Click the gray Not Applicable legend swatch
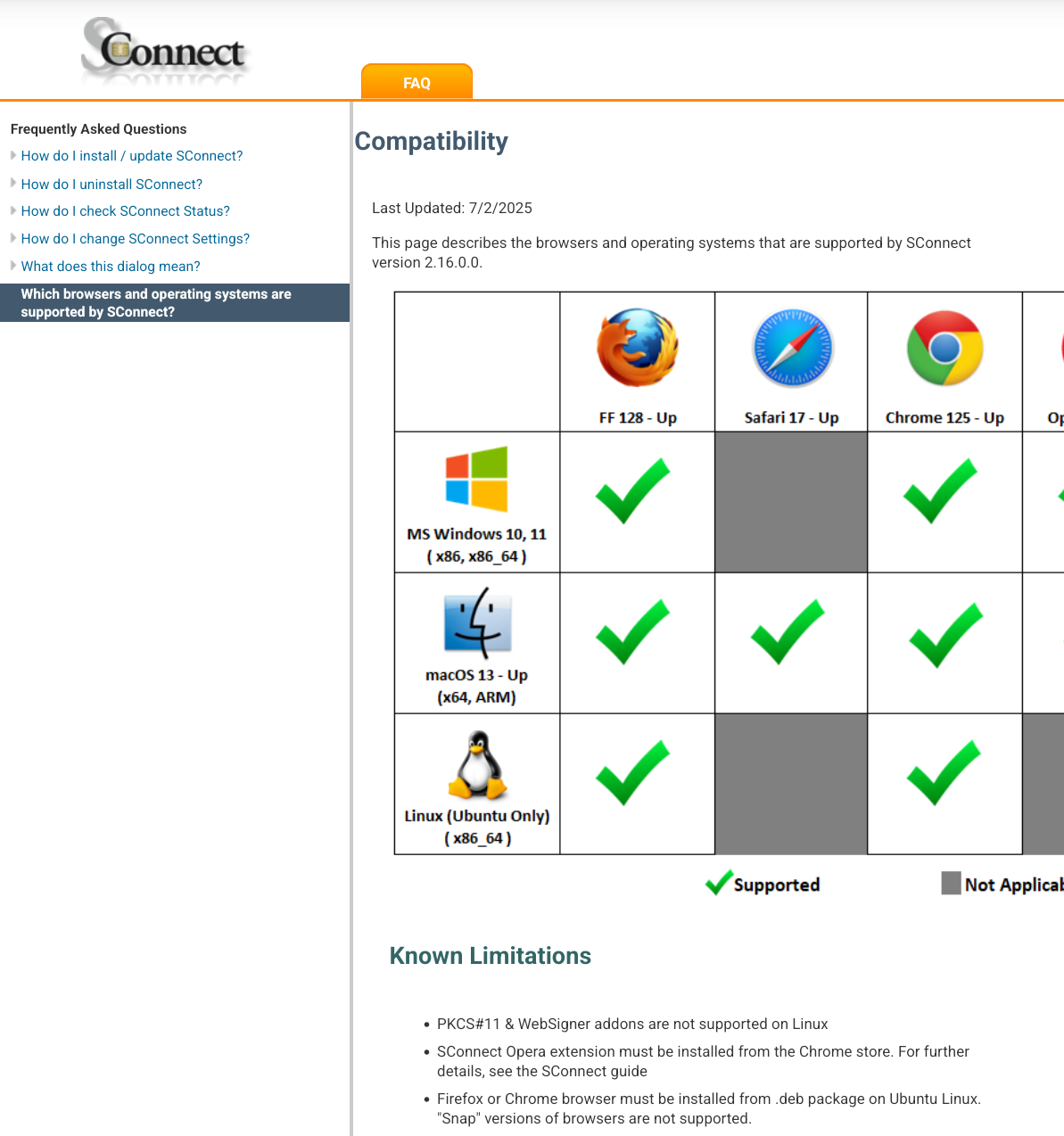The width and height of the screenshot is (1064, 1136). tap(951, 883)
